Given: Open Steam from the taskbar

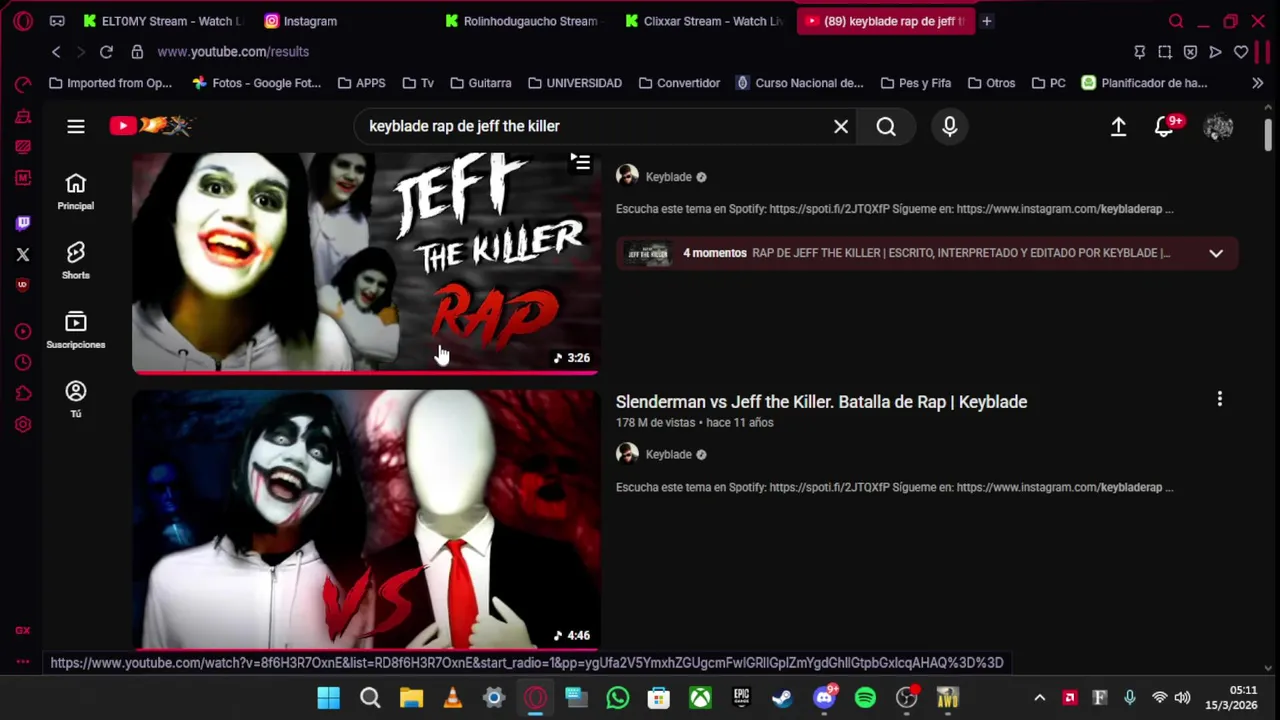Looking at the screenshot, I should click(782, 698).
